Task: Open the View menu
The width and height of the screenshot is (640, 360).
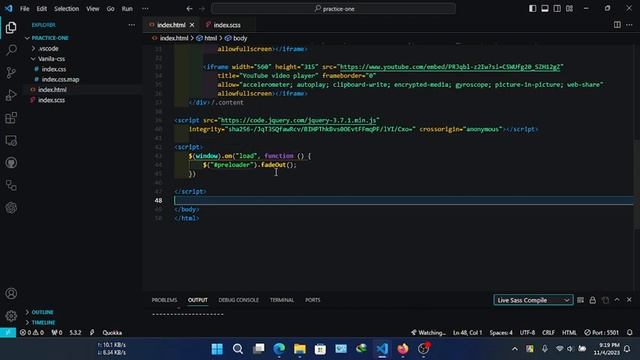Action: click(93, 9)
